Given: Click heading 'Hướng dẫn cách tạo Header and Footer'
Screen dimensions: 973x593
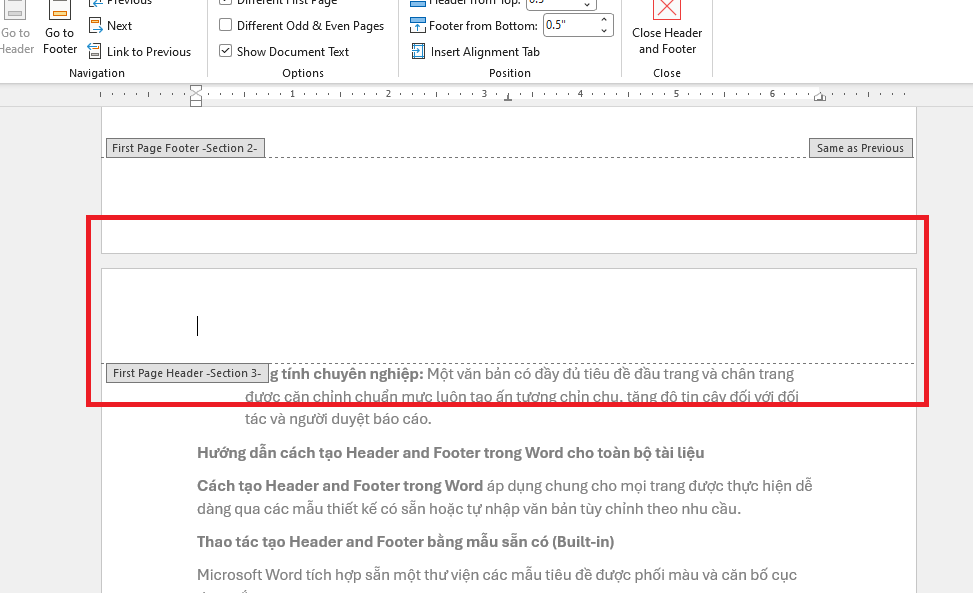Looking at the screenshot, I should click(451, 453).
